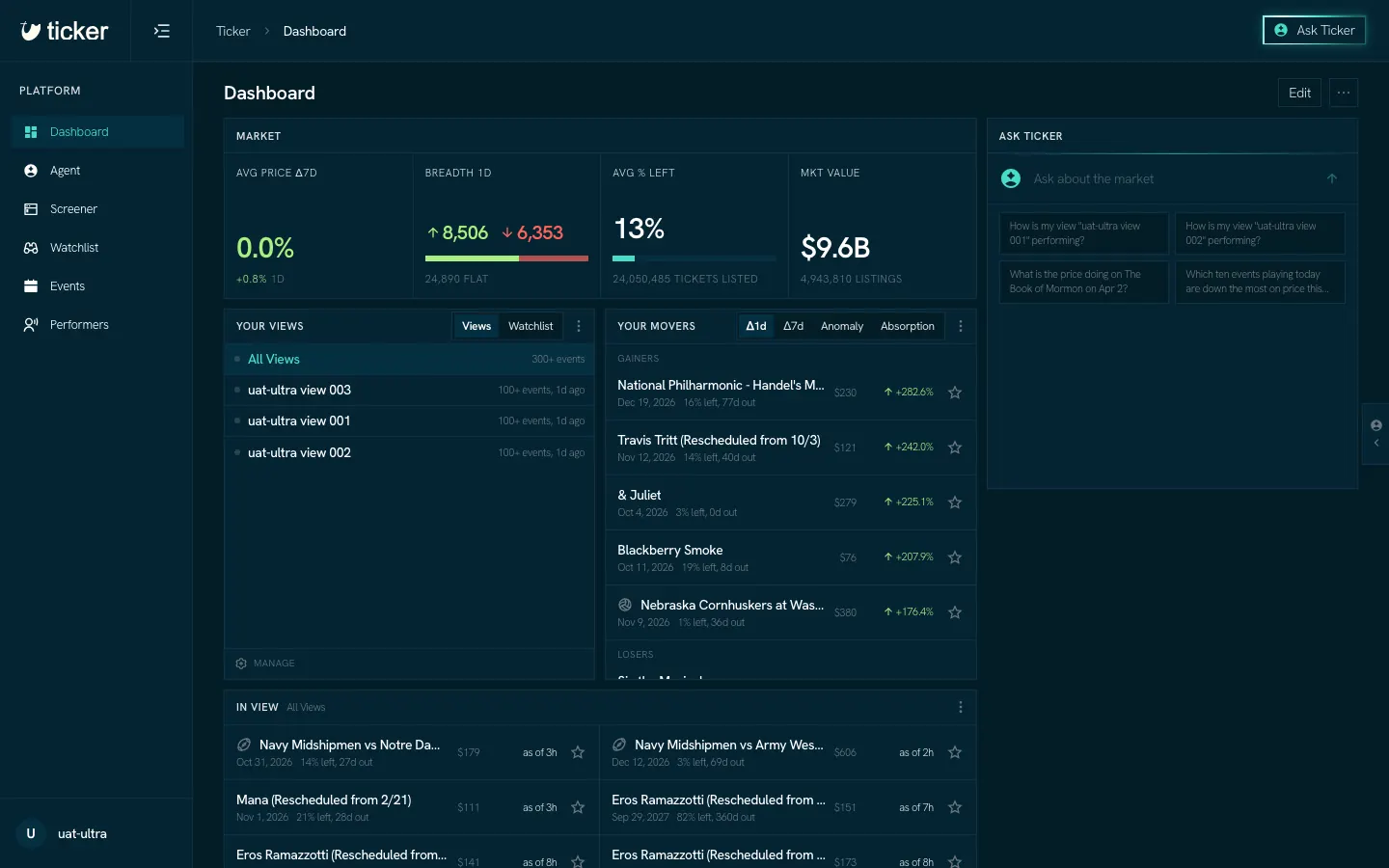Select uat-ultra view 002

pyautogui.click(x=410, y=452)
